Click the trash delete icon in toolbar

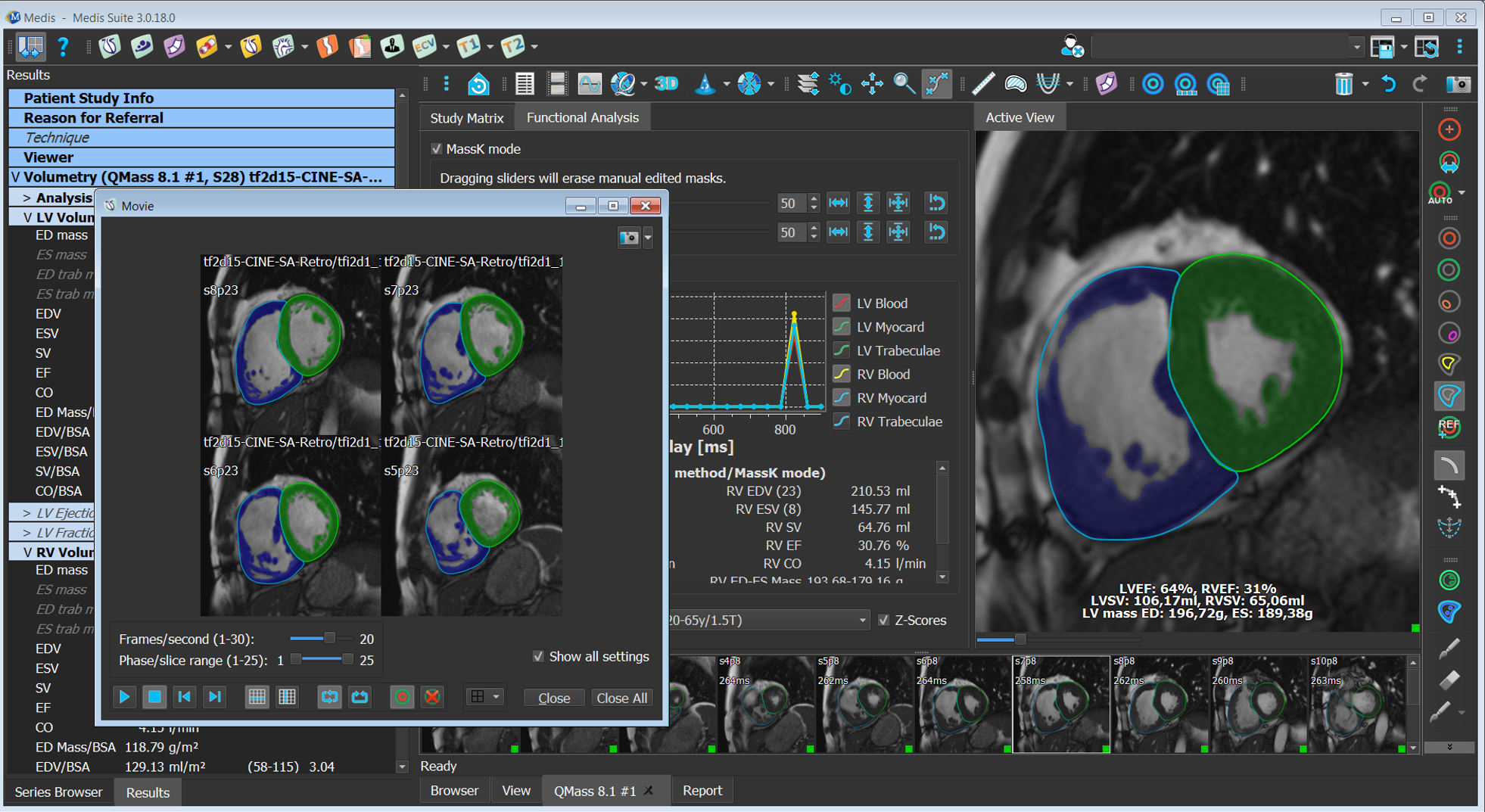click(x=1343, y=84)
